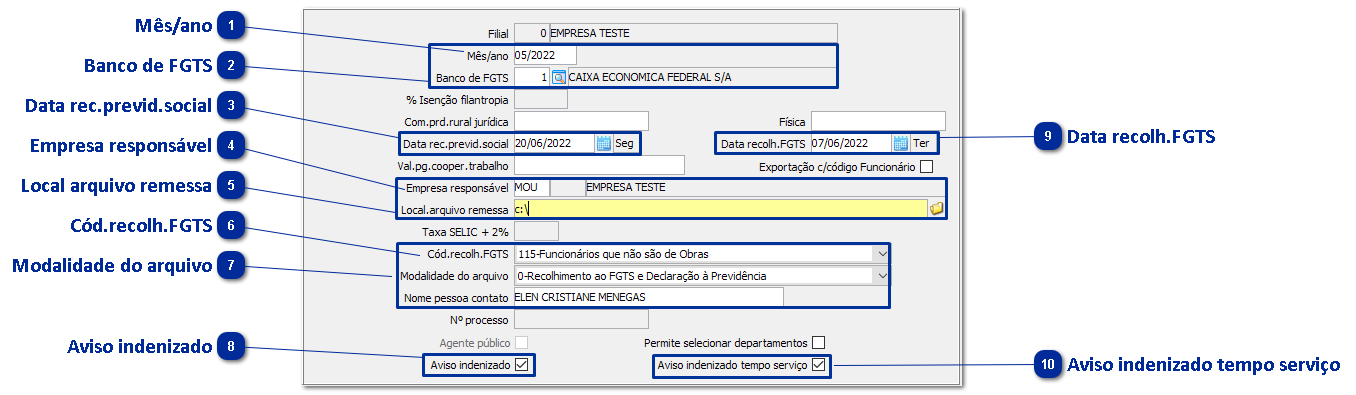
Task: Edit Nome pessoa contato field
Action: tap(648, 297)
